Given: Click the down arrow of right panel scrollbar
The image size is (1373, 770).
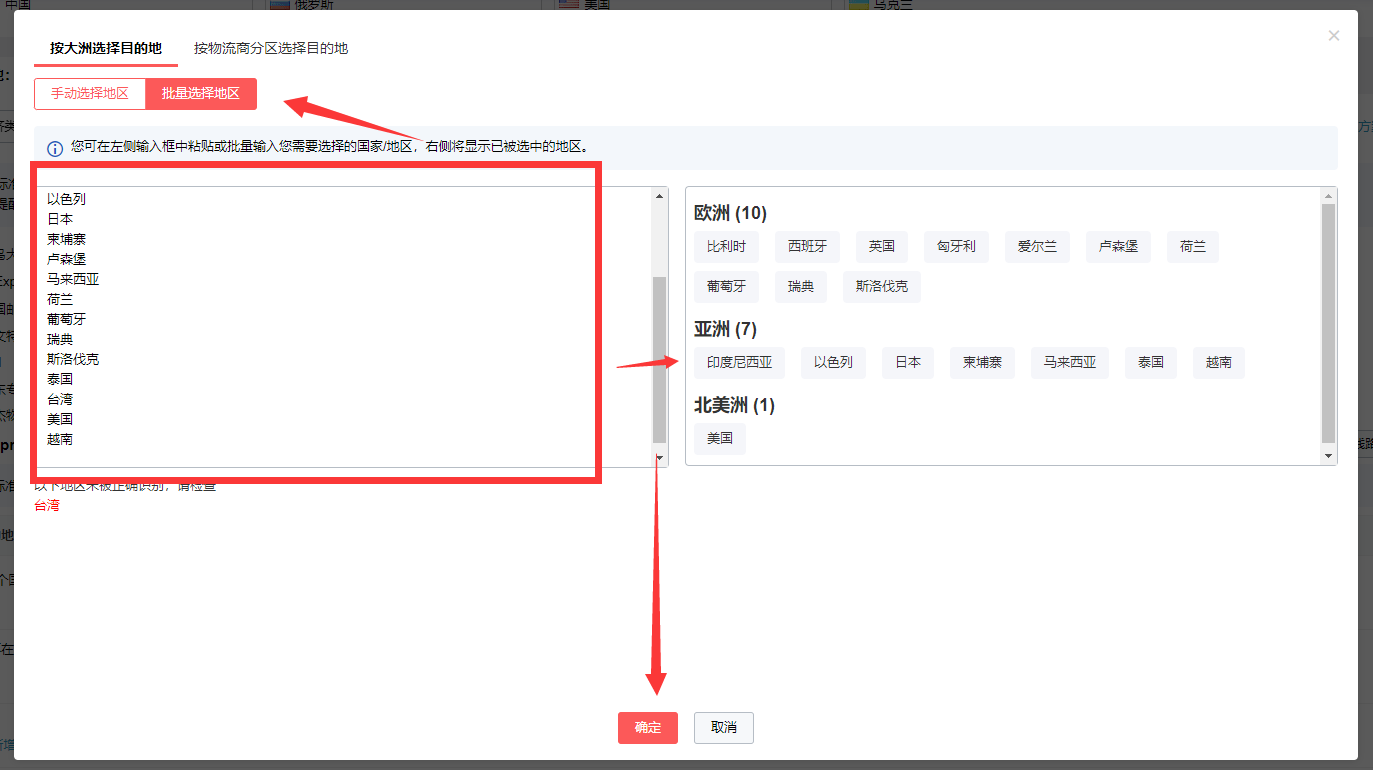Looking at the screenshot, I should point(1328,456).
